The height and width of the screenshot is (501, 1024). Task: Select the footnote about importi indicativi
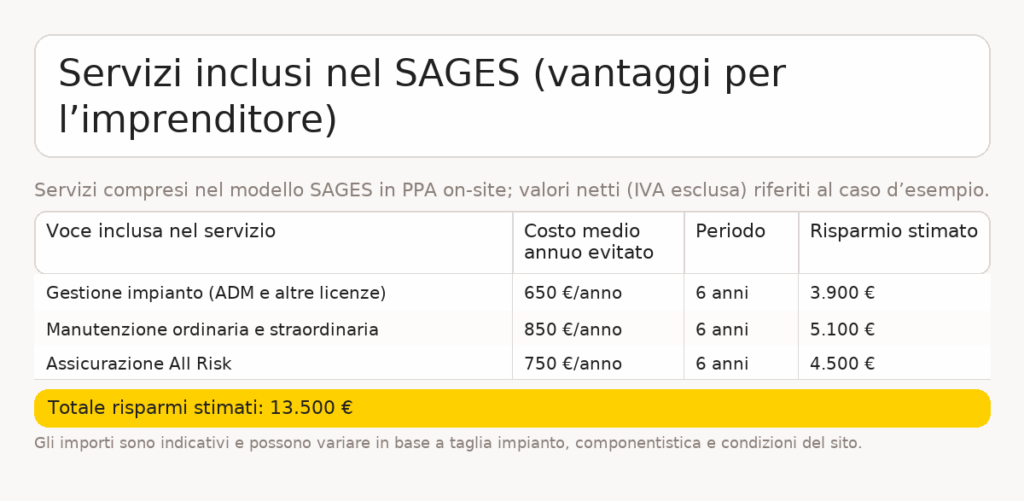tap(448, 443)
